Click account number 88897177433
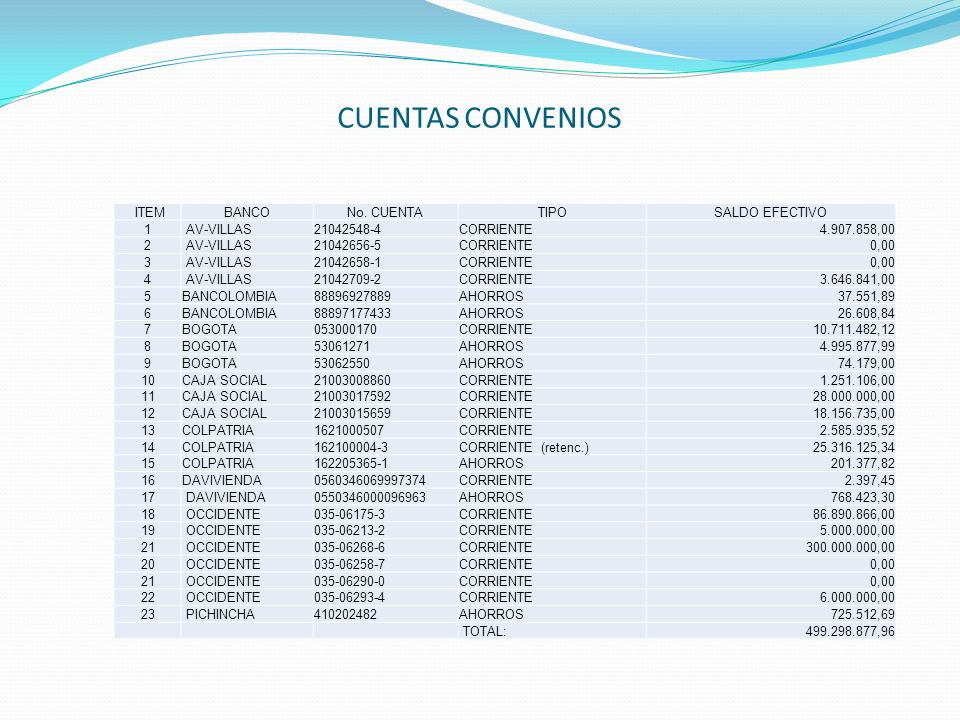 [x=352, y=313]
